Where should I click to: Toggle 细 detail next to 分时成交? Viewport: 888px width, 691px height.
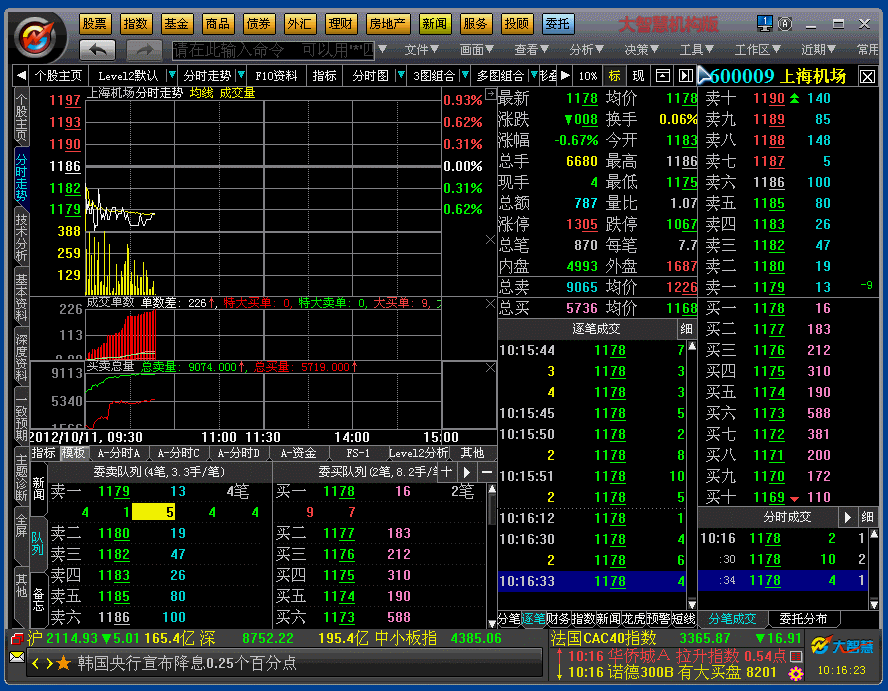pyautogui.click(x=867, y=517)
